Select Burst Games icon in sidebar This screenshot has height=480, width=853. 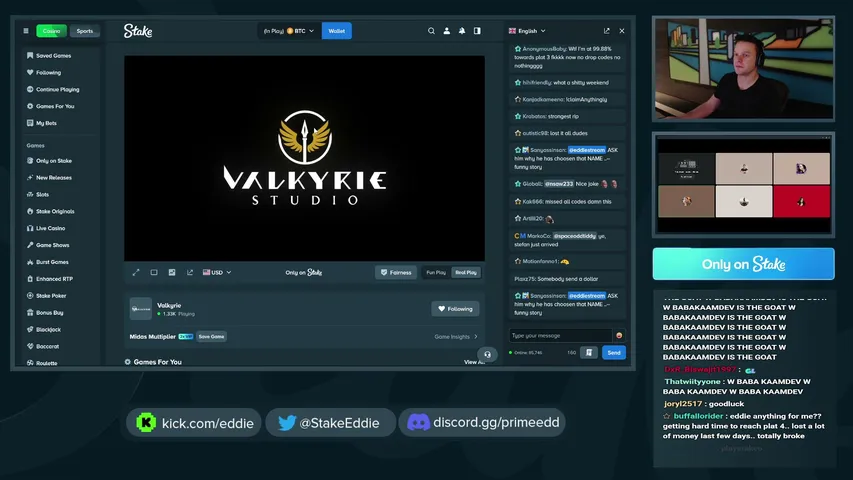tap(30, 262)
